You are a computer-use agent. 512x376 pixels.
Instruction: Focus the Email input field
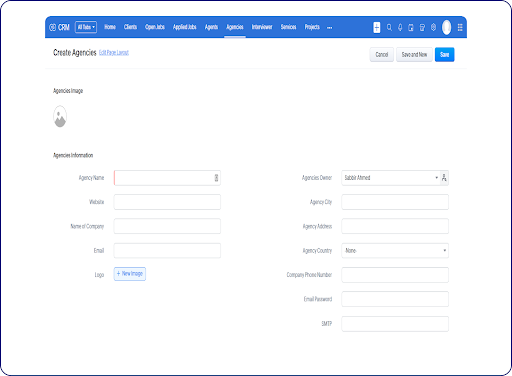[x=167, y=251]
